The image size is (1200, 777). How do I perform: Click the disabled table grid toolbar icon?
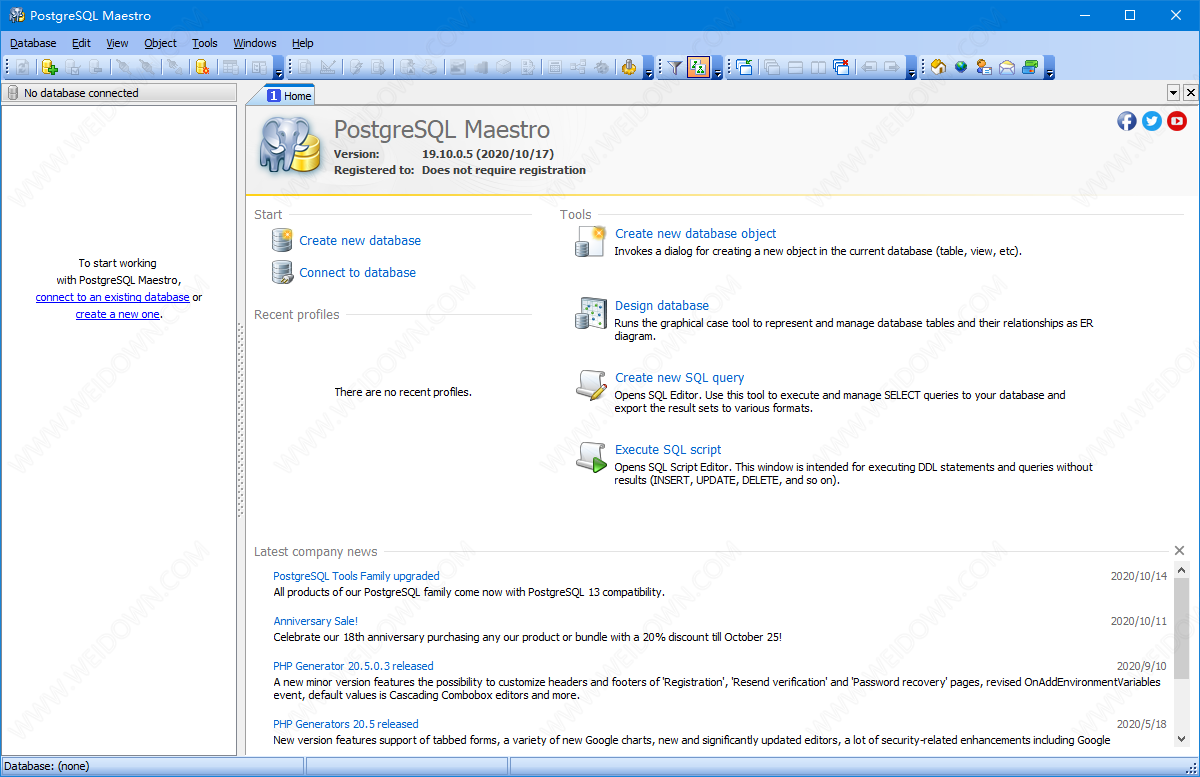coord(231,67)
